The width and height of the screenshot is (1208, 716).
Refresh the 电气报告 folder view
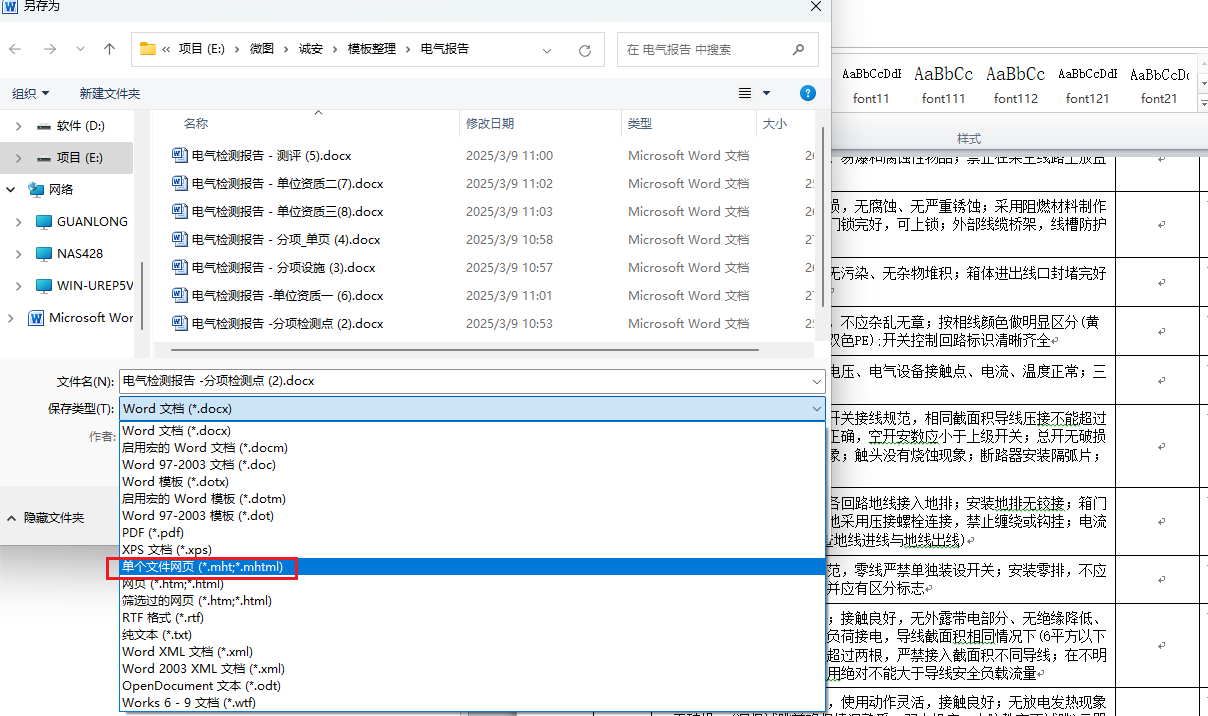[x=585, y=49]
